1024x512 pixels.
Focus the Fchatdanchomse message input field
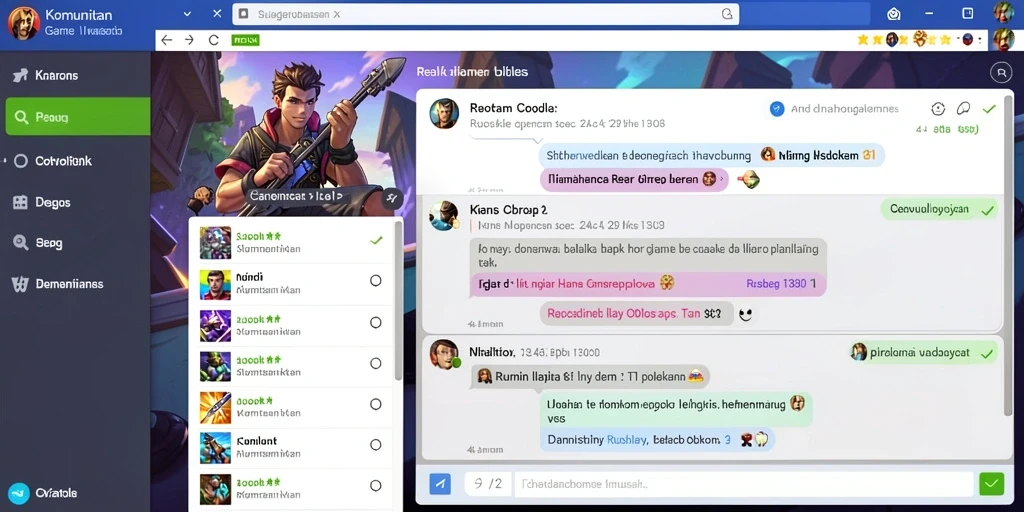(x=743, y=484)
